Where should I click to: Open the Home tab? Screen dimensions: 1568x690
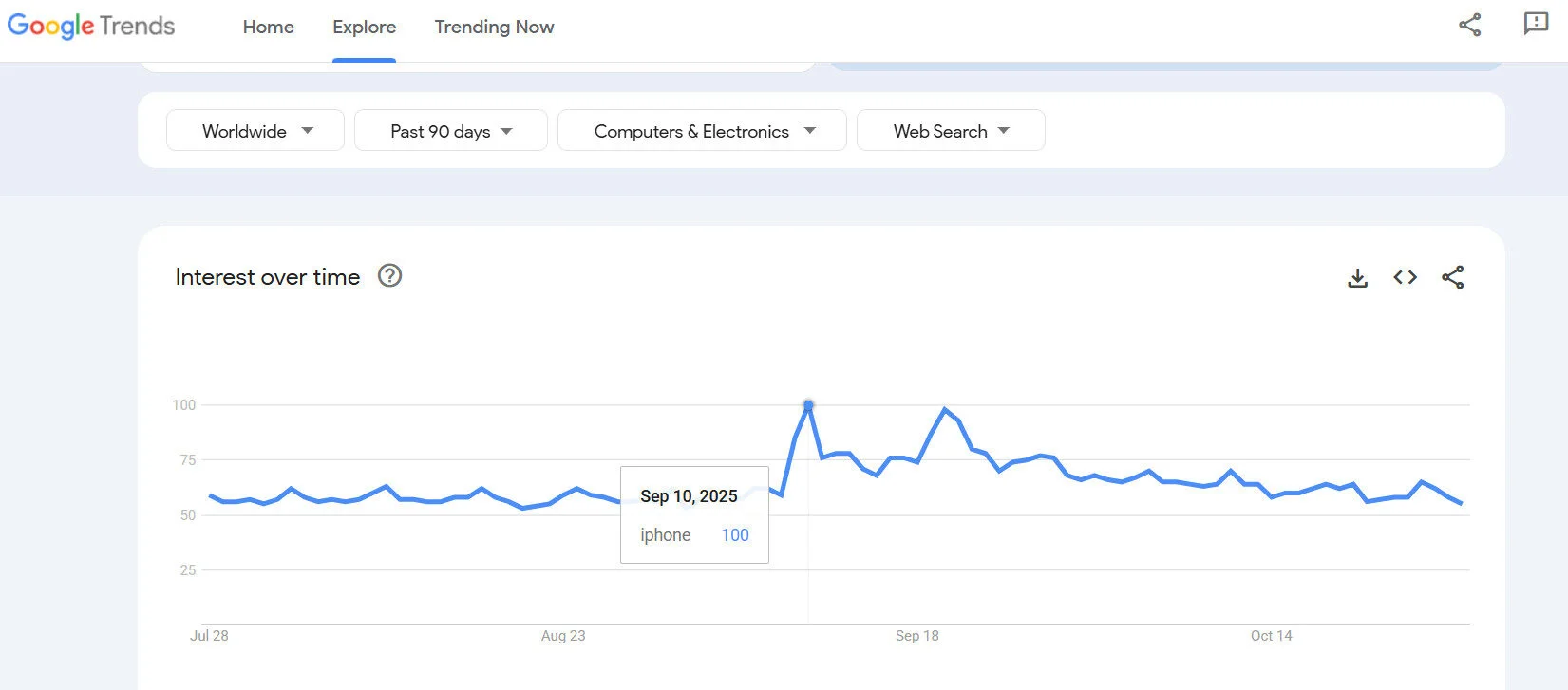pyautogui.click(x=269, y=27)
